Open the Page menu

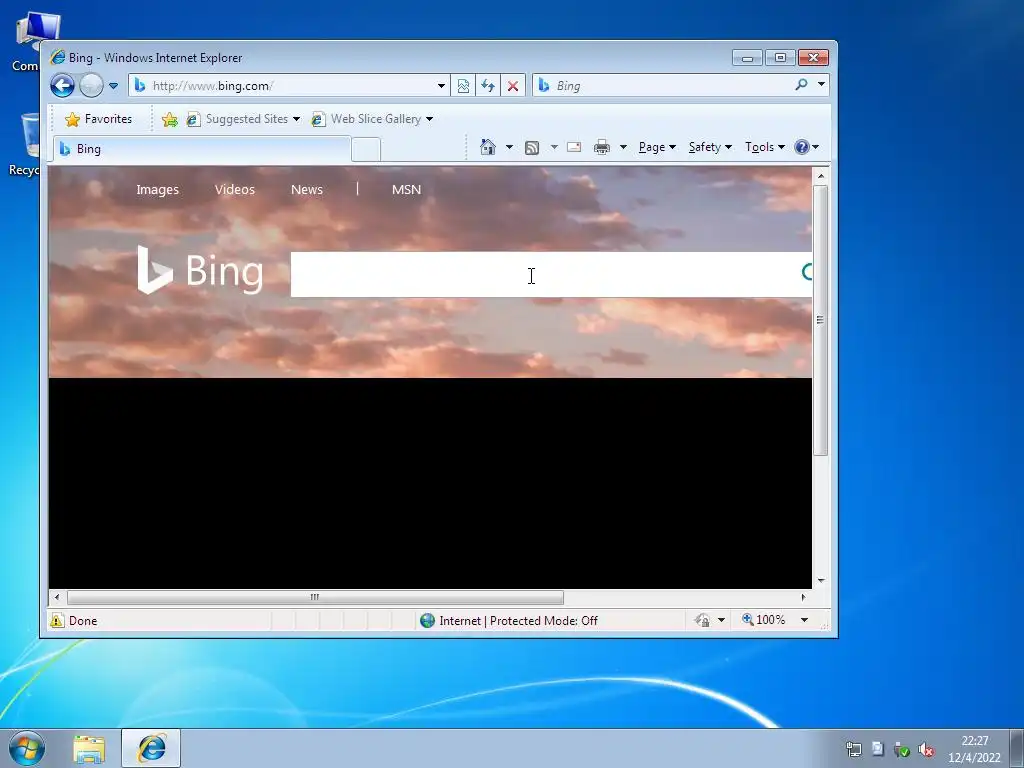pos(657,147)
